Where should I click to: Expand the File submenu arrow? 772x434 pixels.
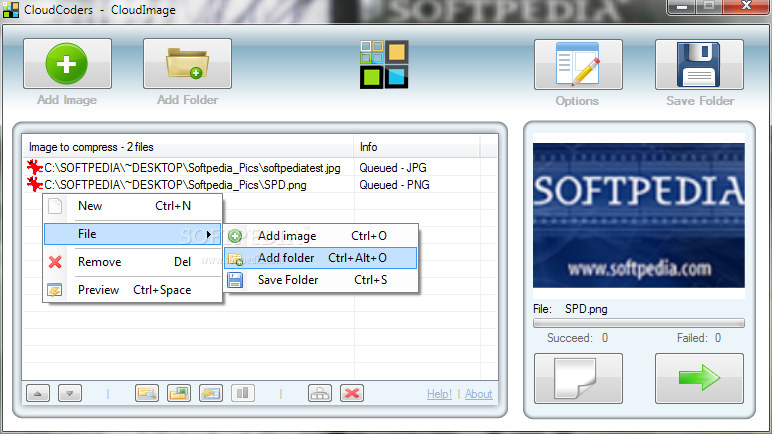(209, 234)
